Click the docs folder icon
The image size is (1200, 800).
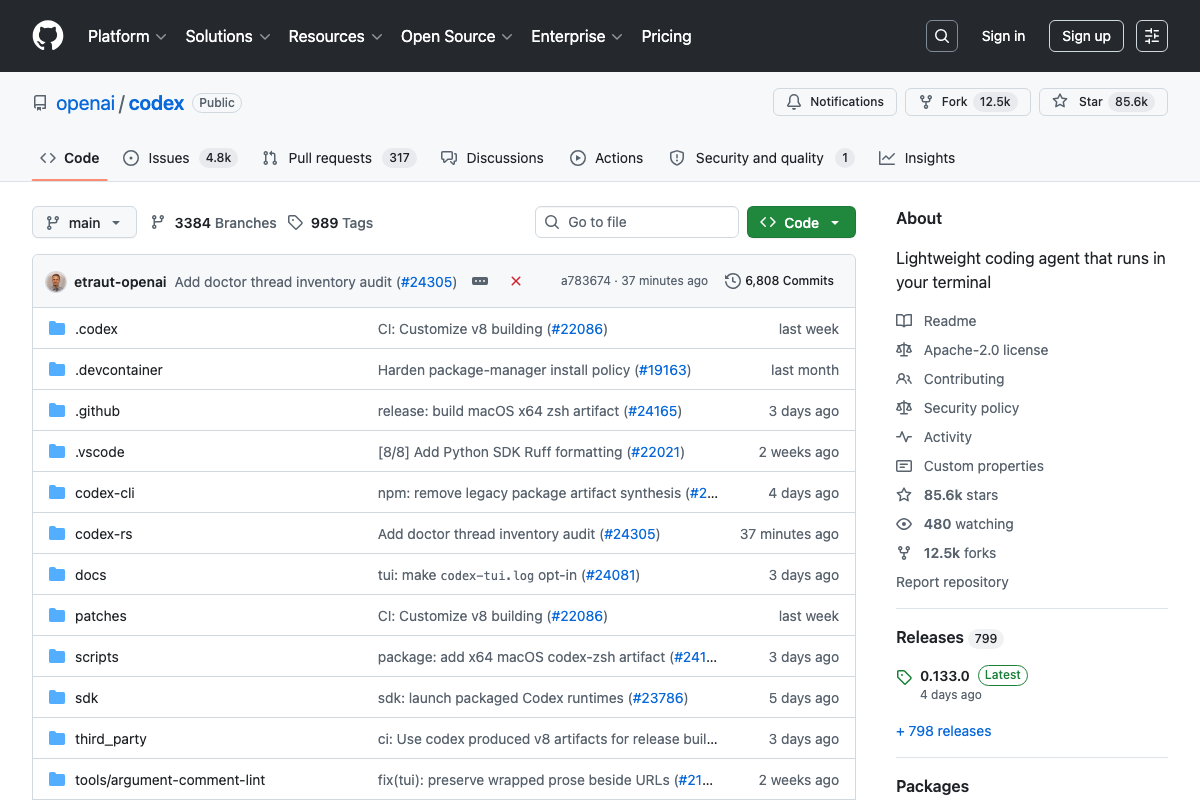[57, 575]
